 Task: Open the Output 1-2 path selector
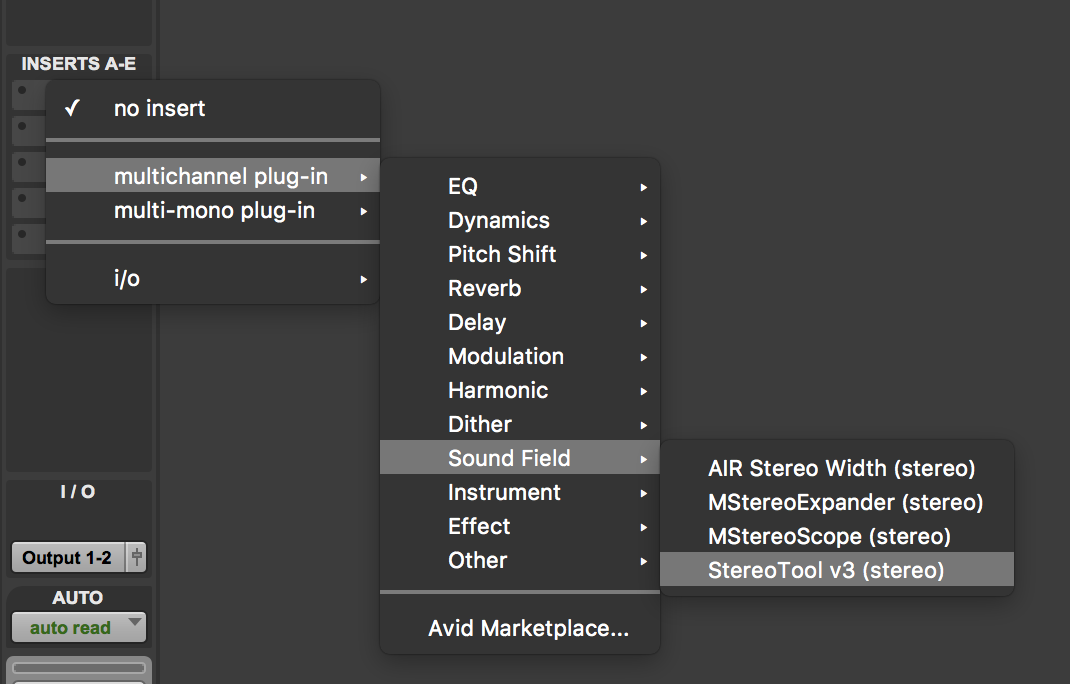pyautogui.click(x=68, y=558)
